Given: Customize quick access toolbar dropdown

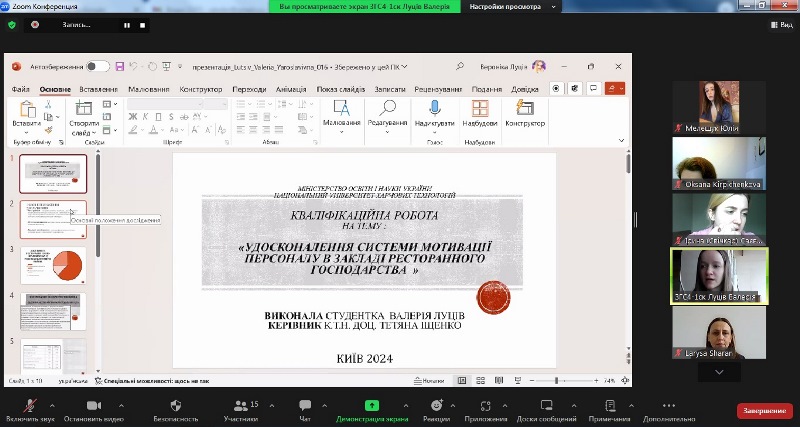Looking at the screenshot, I should tap(180, 66).
